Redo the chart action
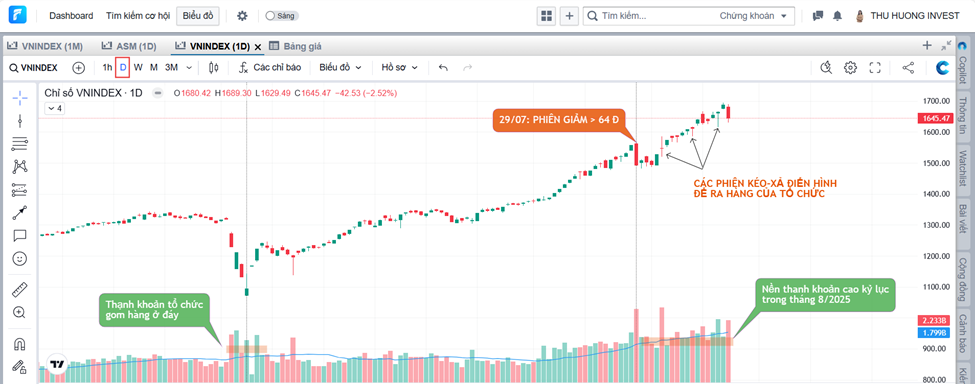 tap(468, 67)
